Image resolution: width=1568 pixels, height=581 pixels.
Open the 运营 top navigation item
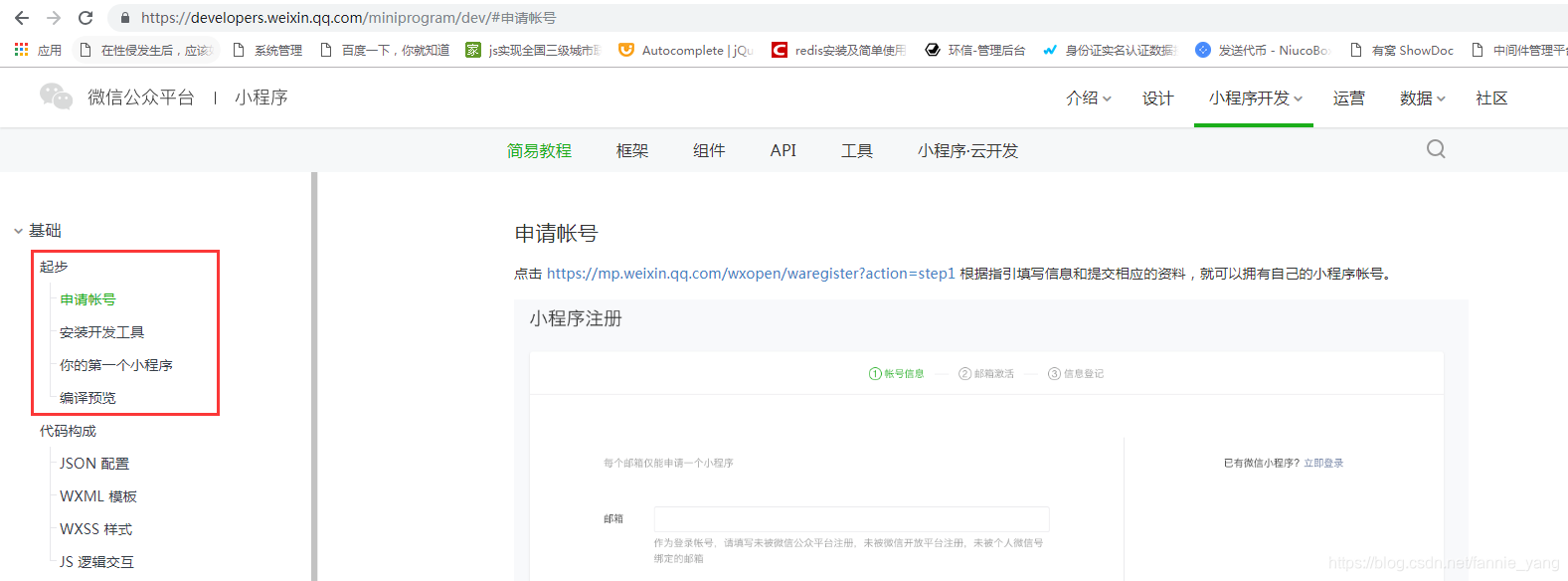click(1348, 97)
